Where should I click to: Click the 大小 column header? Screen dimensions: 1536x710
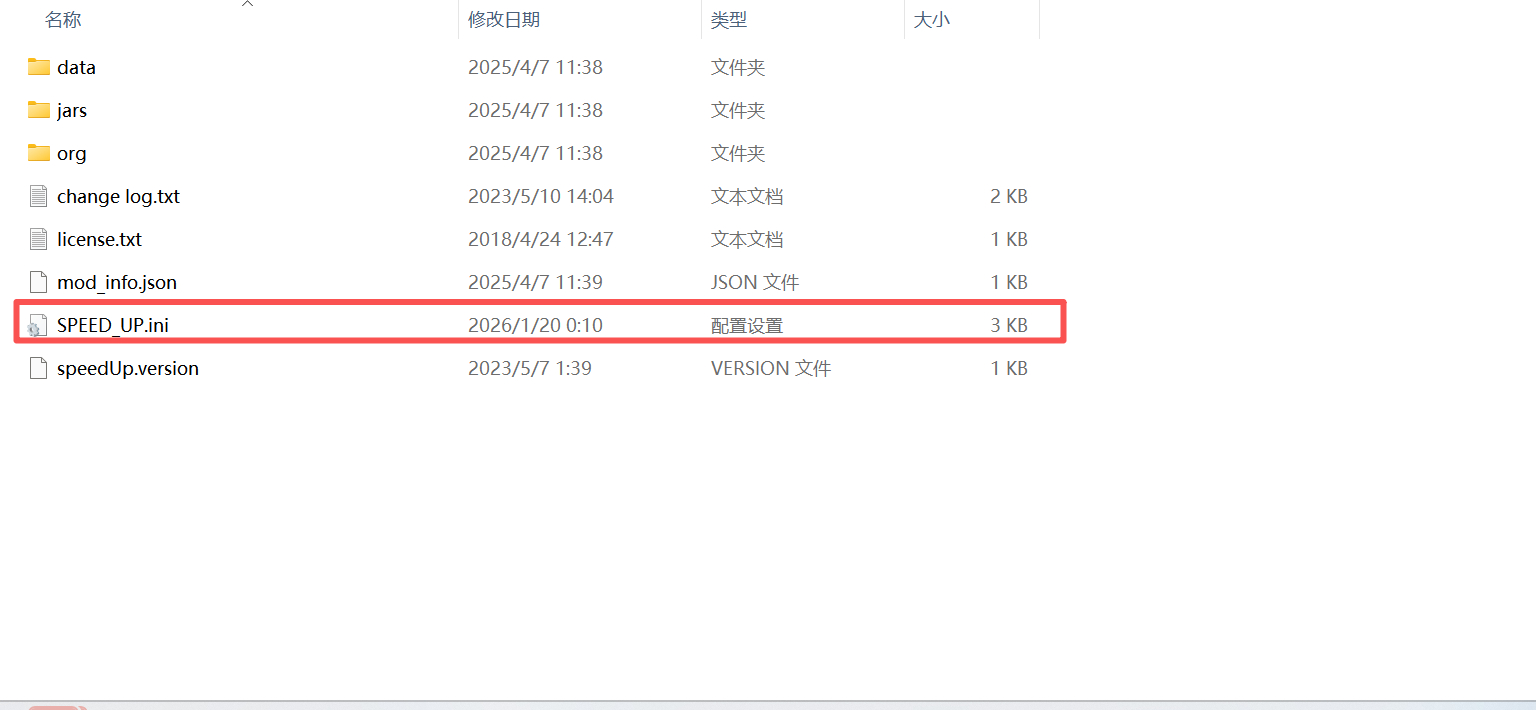click(931, 20)
